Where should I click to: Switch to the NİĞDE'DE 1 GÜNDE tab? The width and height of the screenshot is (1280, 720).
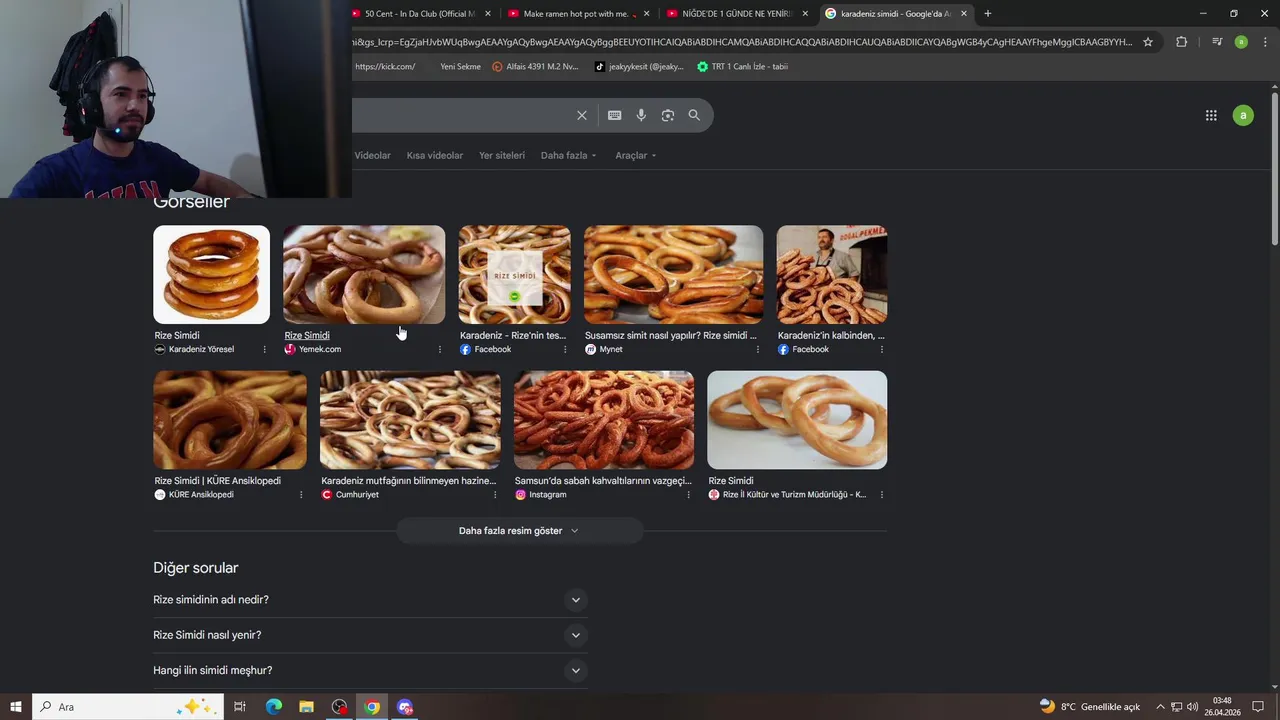click(737, 14)
